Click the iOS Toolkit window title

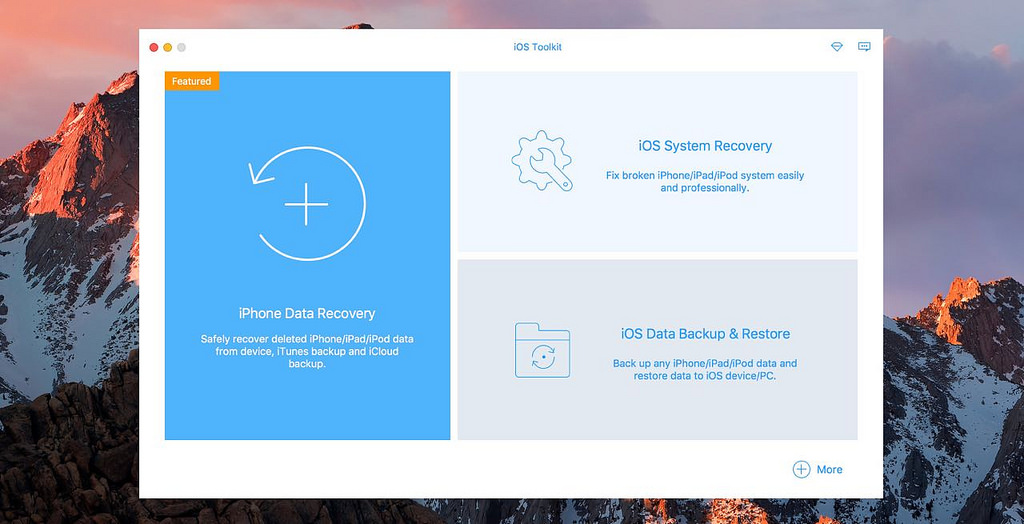[x=535, y=47]
